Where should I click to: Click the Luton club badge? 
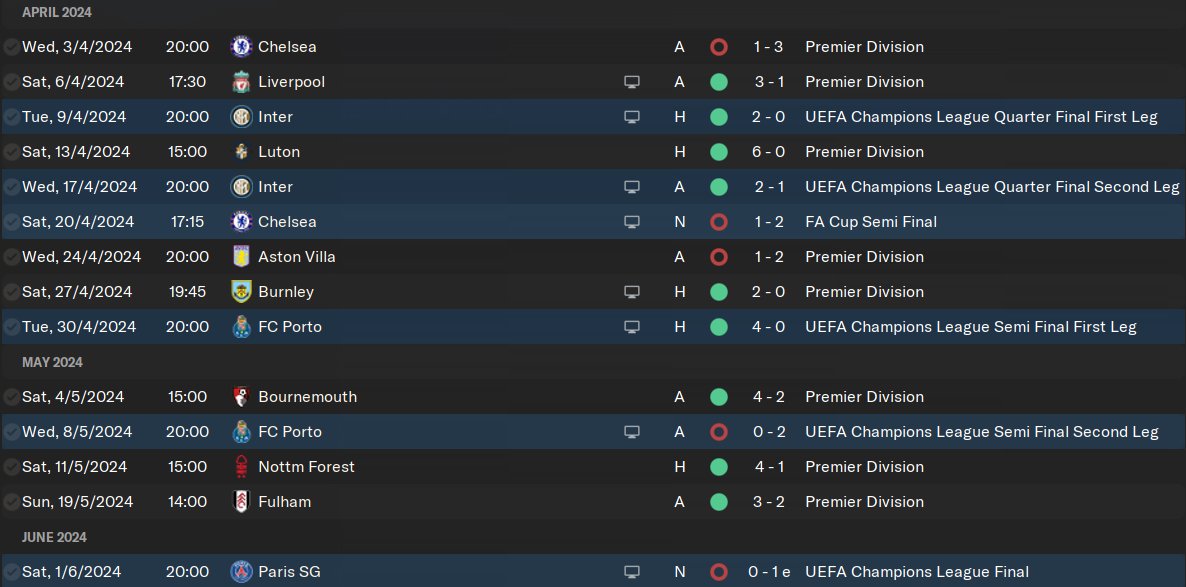(240, 152)
